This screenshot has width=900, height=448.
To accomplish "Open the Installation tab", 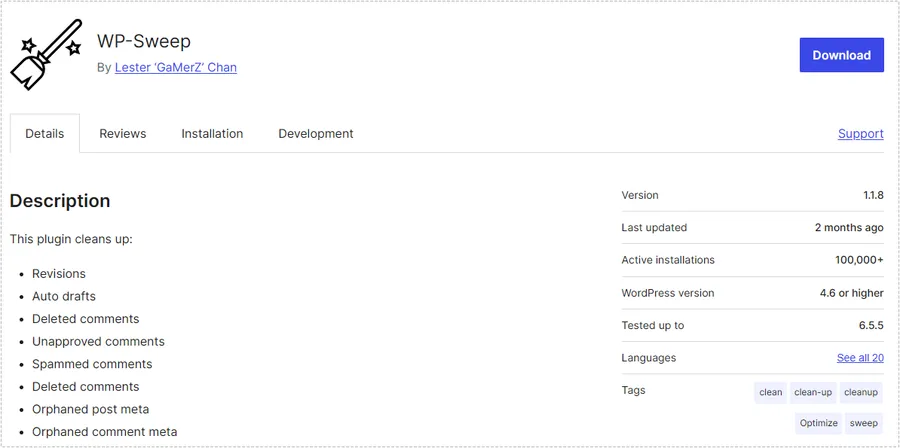I will coord(212,134).
